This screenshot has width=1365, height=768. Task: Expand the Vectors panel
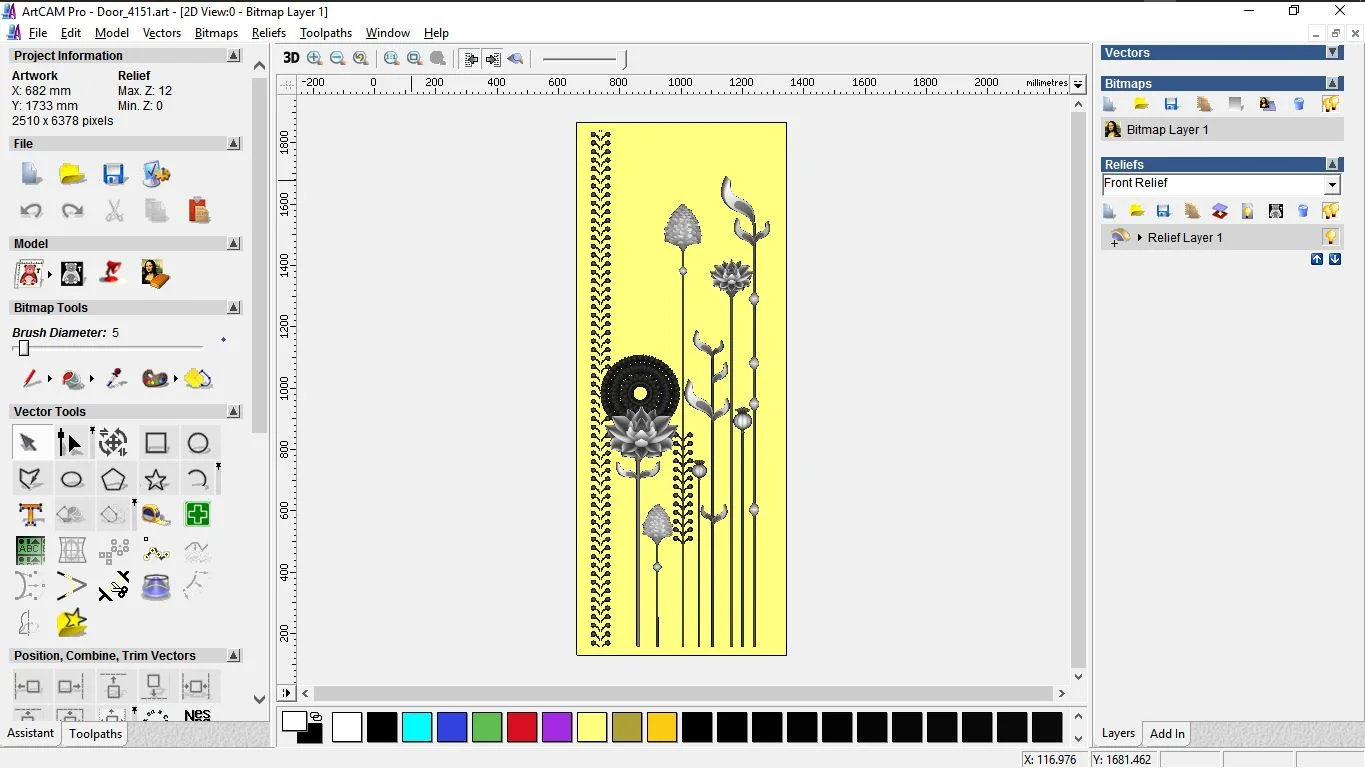pyautogui.click(x=1332, y=52)
